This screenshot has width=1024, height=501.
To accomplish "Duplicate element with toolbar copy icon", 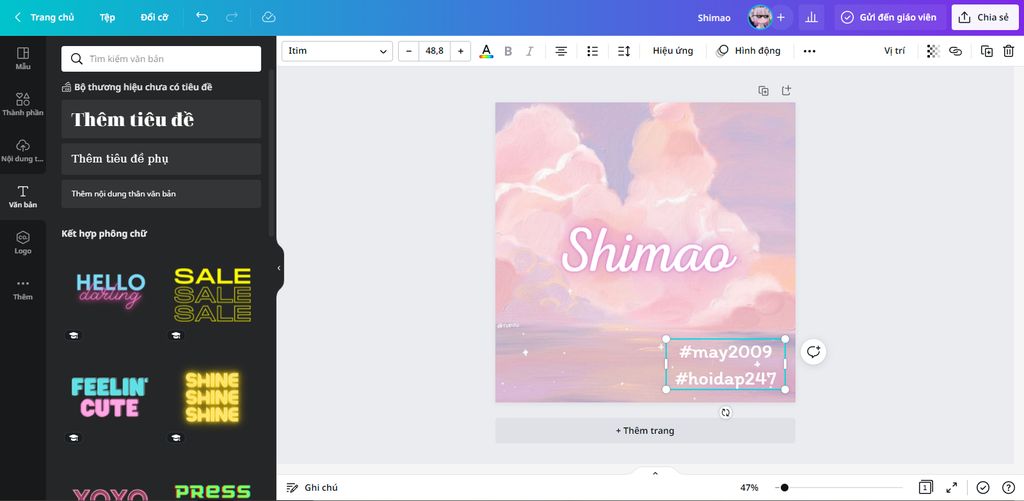I will pos(987,51).
